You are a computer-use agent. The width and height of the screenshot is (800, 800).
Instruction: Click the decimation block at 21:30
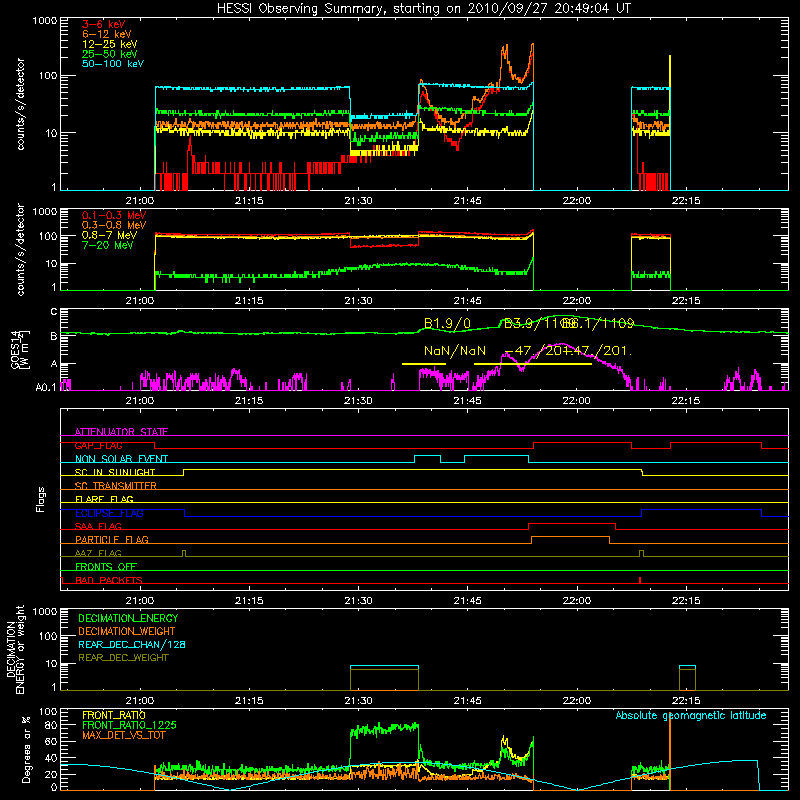[x=384, y=678]
